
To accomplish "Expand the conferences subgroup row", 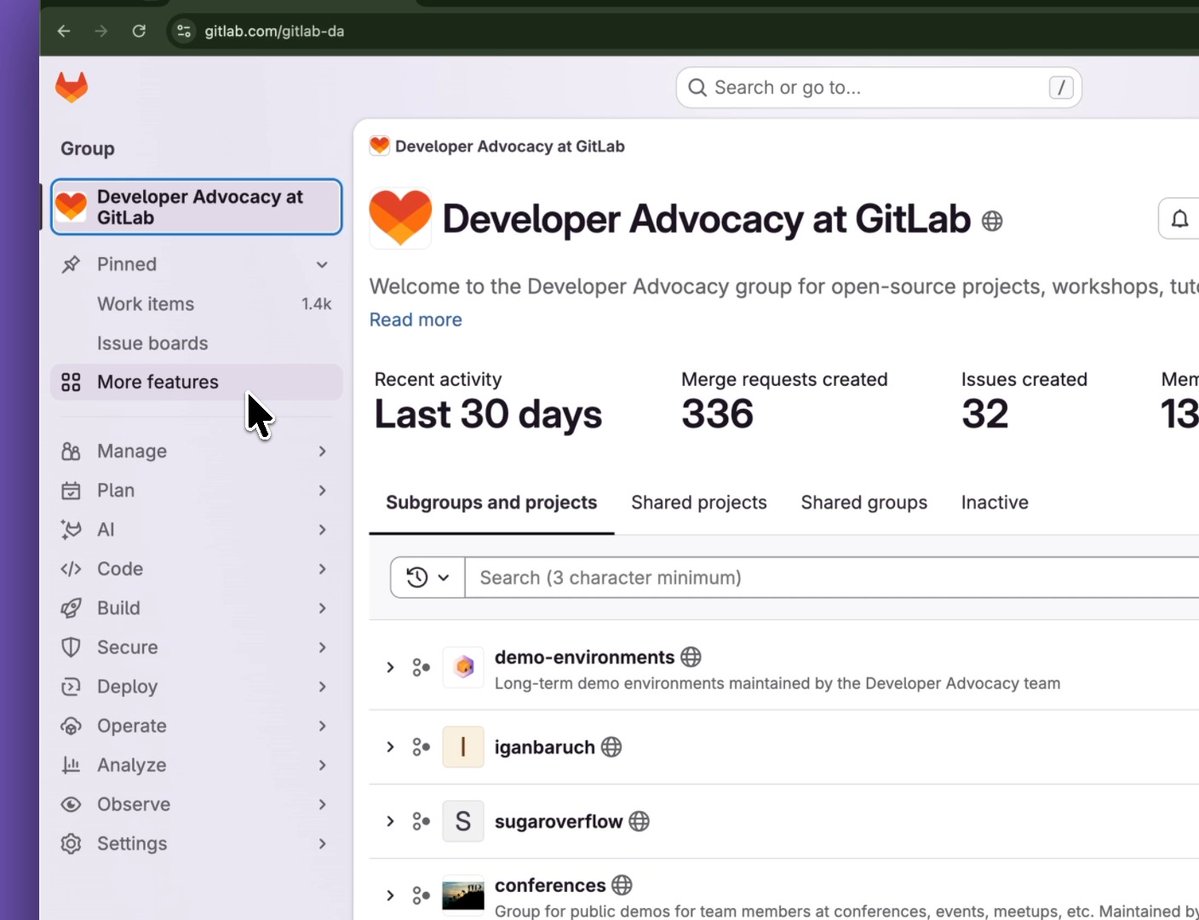I will (x=390, y=895).
